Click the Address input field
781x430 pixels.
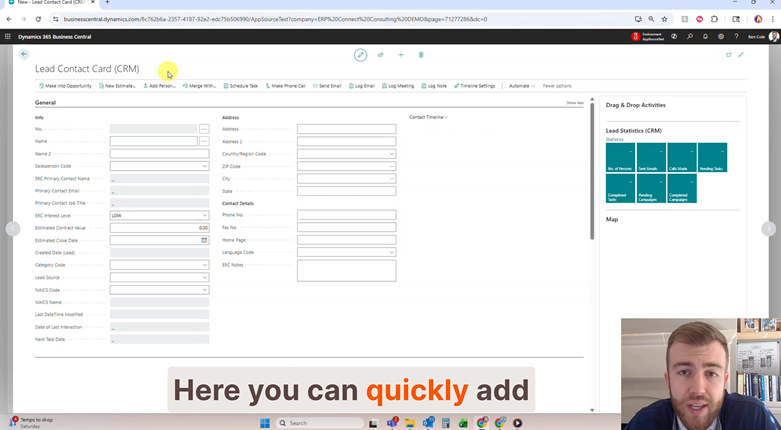click(x=347, y=129)
